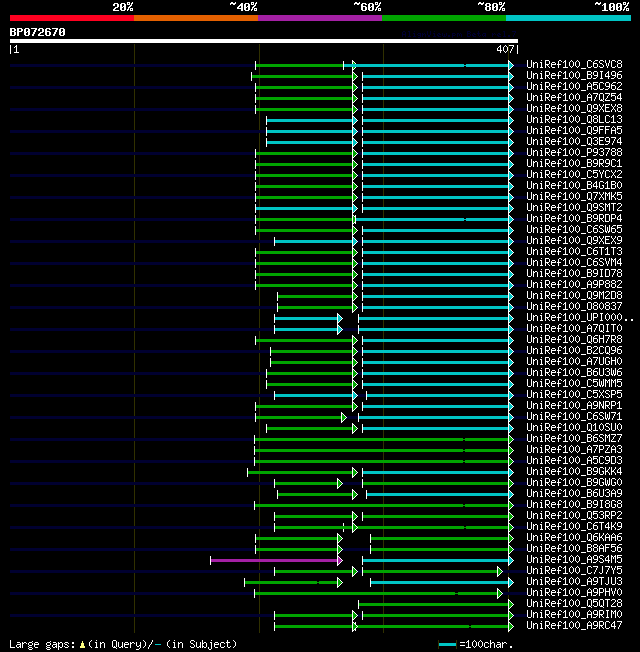Click the label UniRef100_C6SW65
This screenshot has width=640, height=652.
(x=574, y=230)
